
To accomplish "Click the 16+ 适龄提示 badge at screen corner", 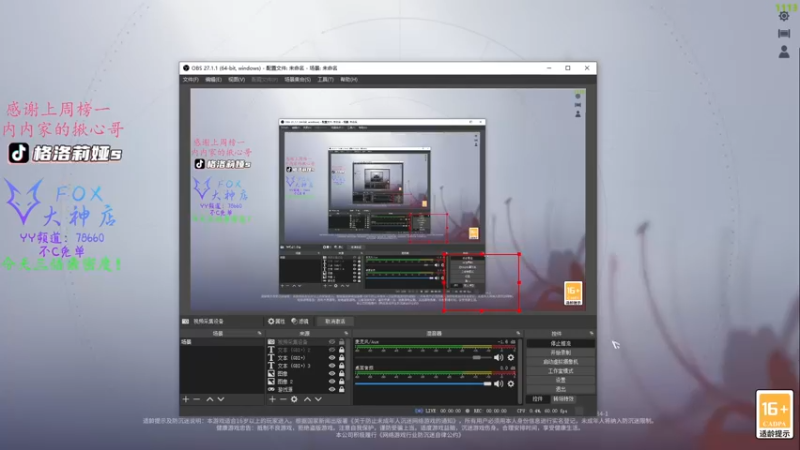I will pos(774,414).
